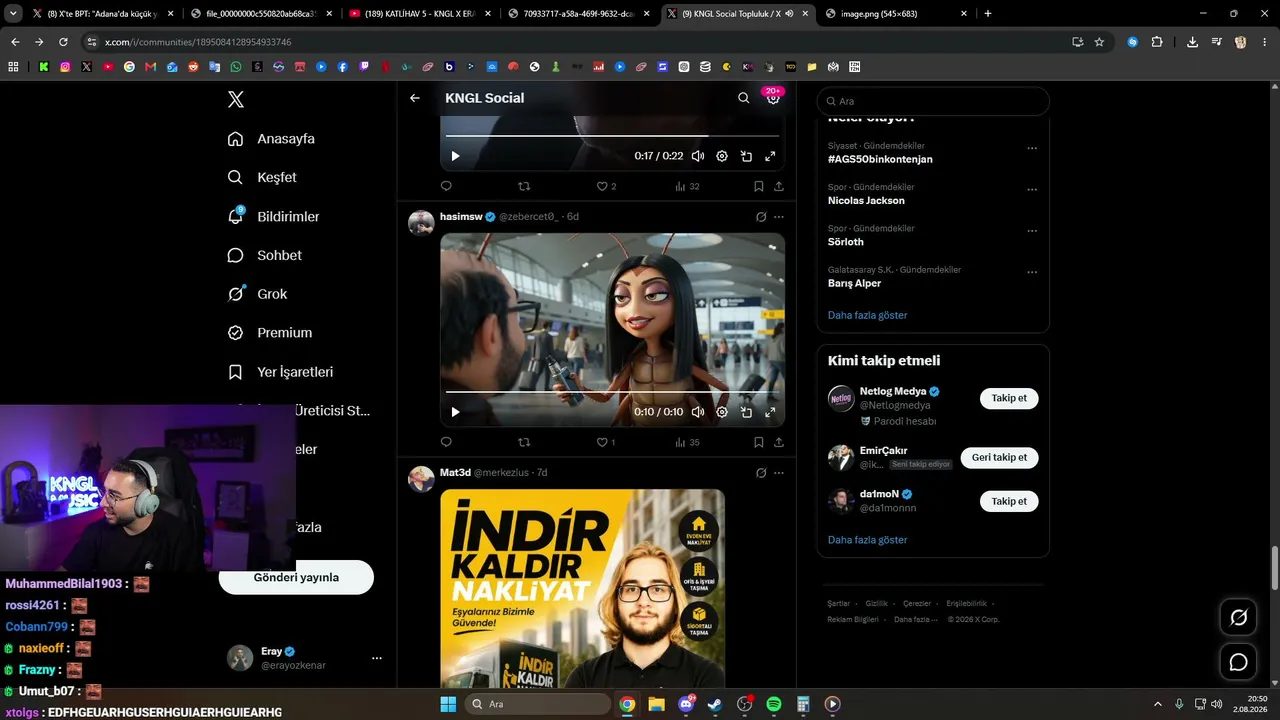Open the floating Grok button
Image resolution: width=1280 pixels, height=720 pixels.
pyautogui.click(x=1238, y=618)
